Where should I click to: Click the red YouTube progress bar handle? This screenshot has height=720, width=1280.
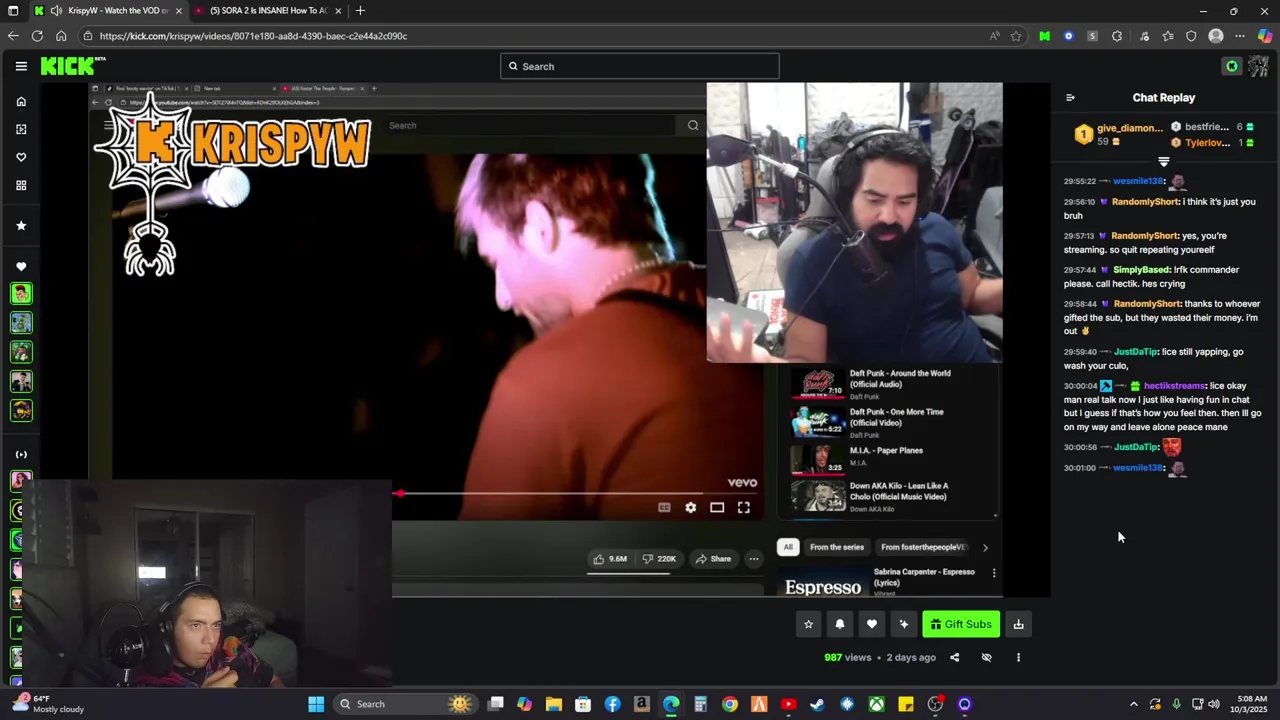click(x=400, y=493)
